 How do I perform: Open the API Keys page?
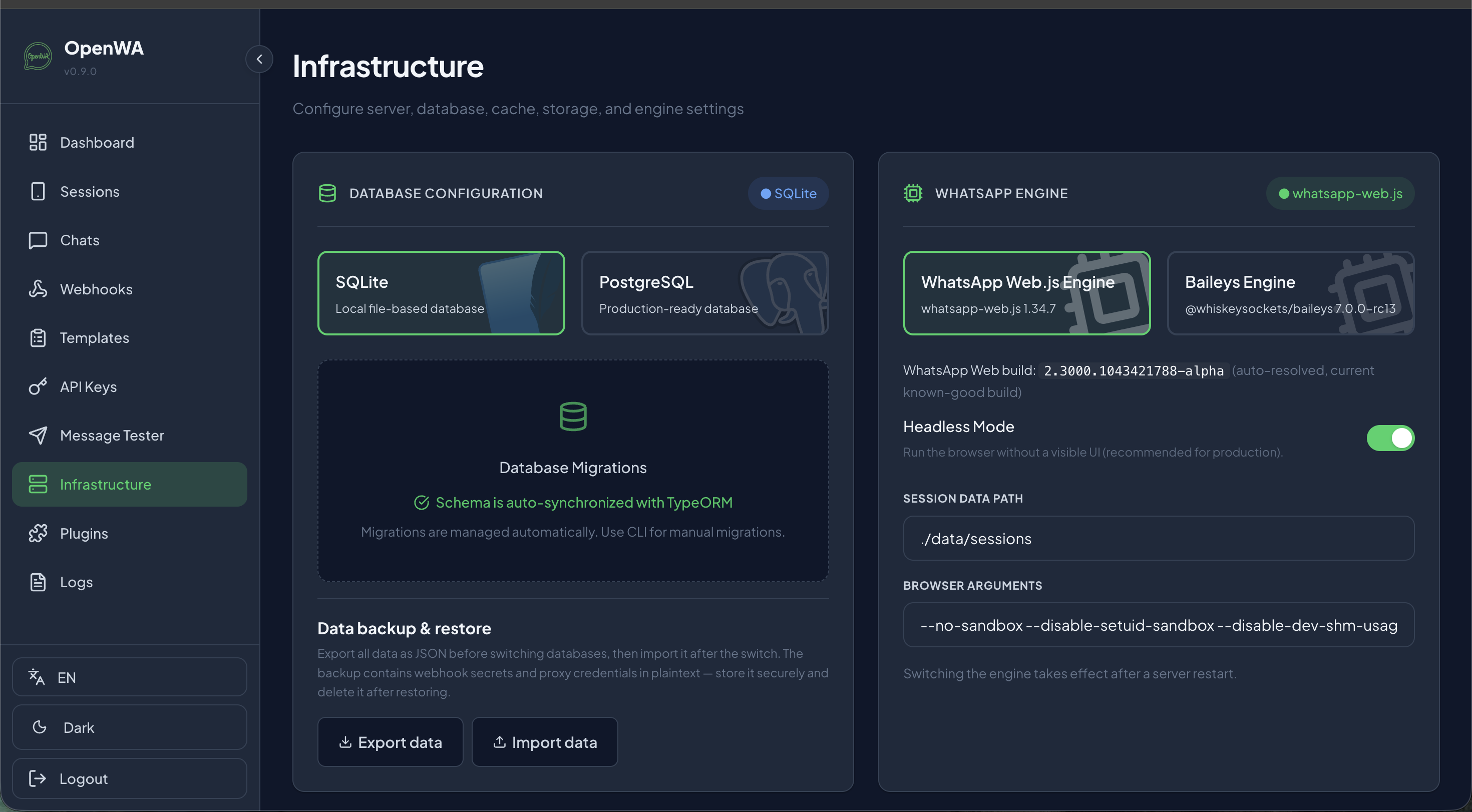tap(129, 387)
